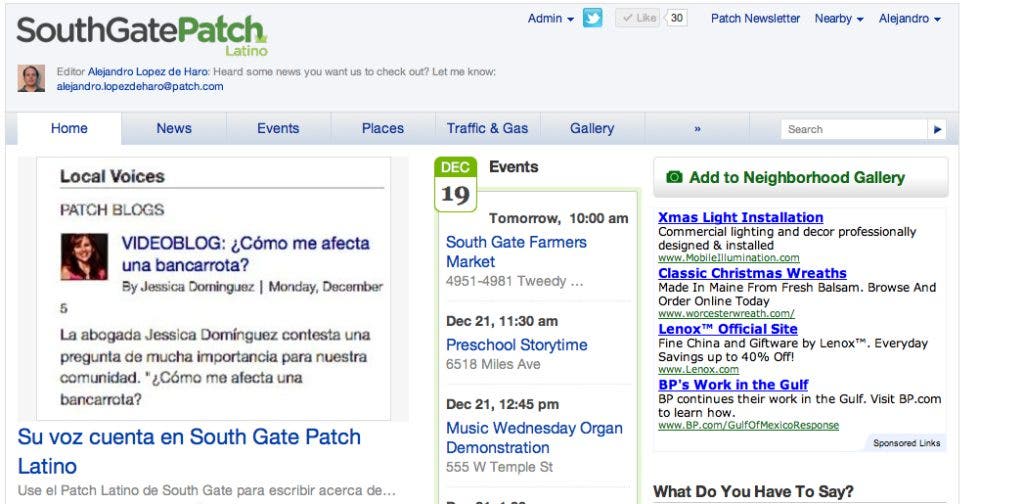Open the Nearby dropdown menu
The width and height of the screenshot is (1024, 504).
tap(838, 18)
